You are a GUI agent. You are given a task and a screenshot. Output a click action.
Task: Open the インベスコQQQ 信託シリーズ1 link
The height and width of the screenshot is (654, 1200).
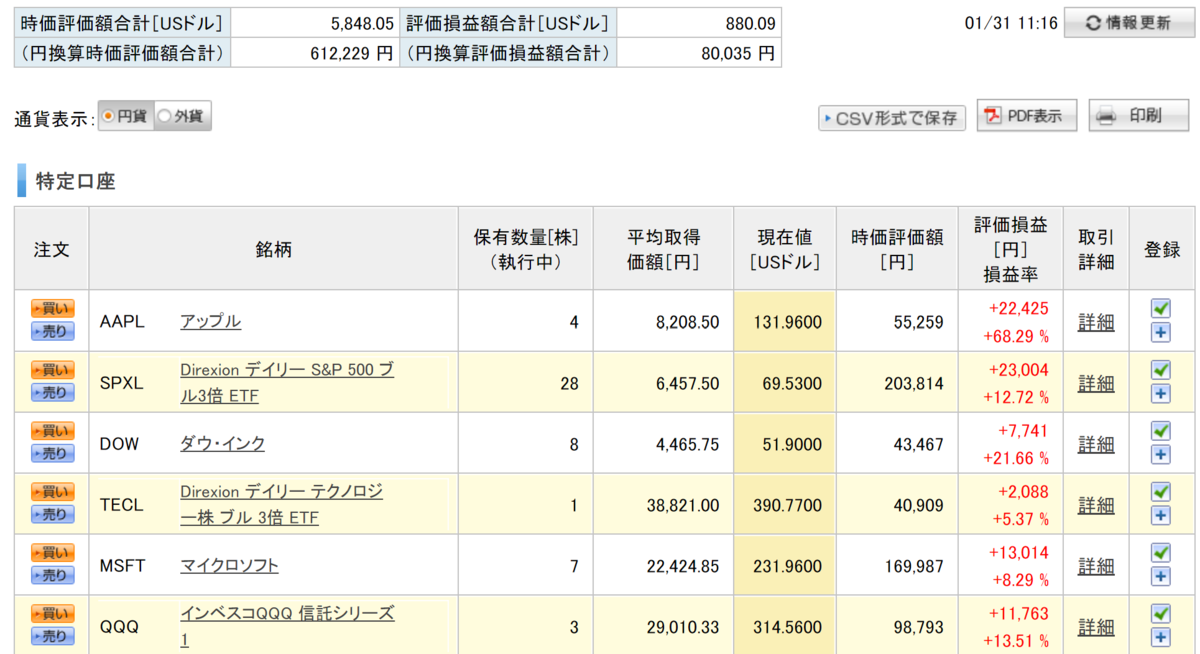287,626
